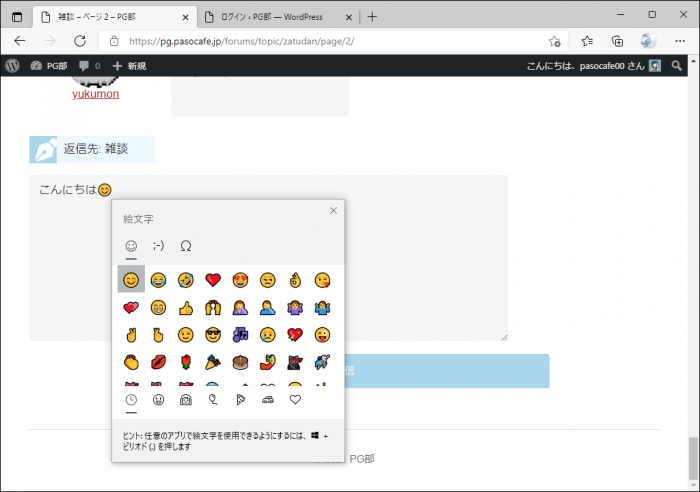This screenshot has width=700, height=492.
Task: Switch to ログイン WordPress browser tab
Action: coord(270,16)
